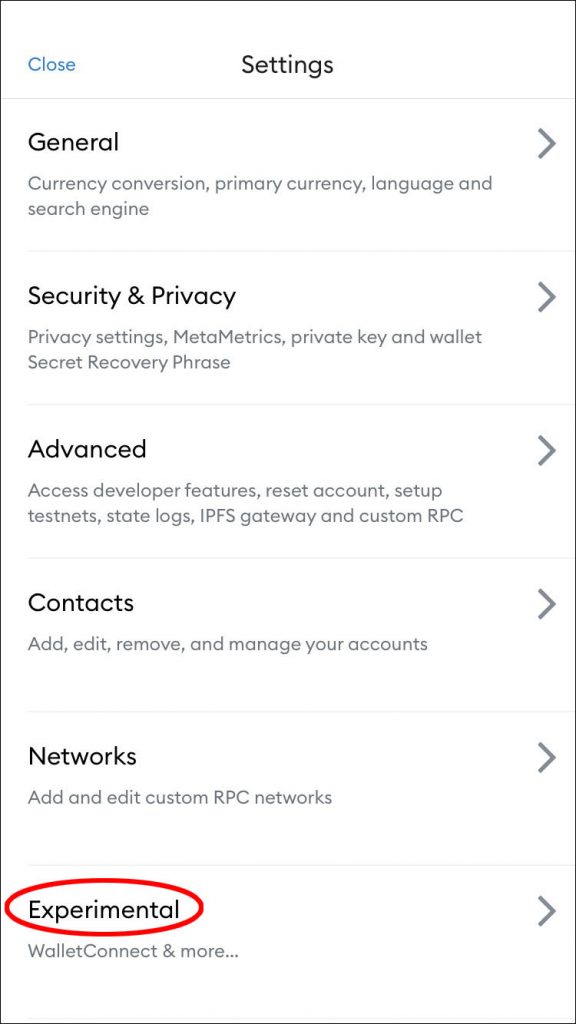Open the circled Experimental settings
Viewport: 576px width, 1024px height.
(x=104, y=910)
